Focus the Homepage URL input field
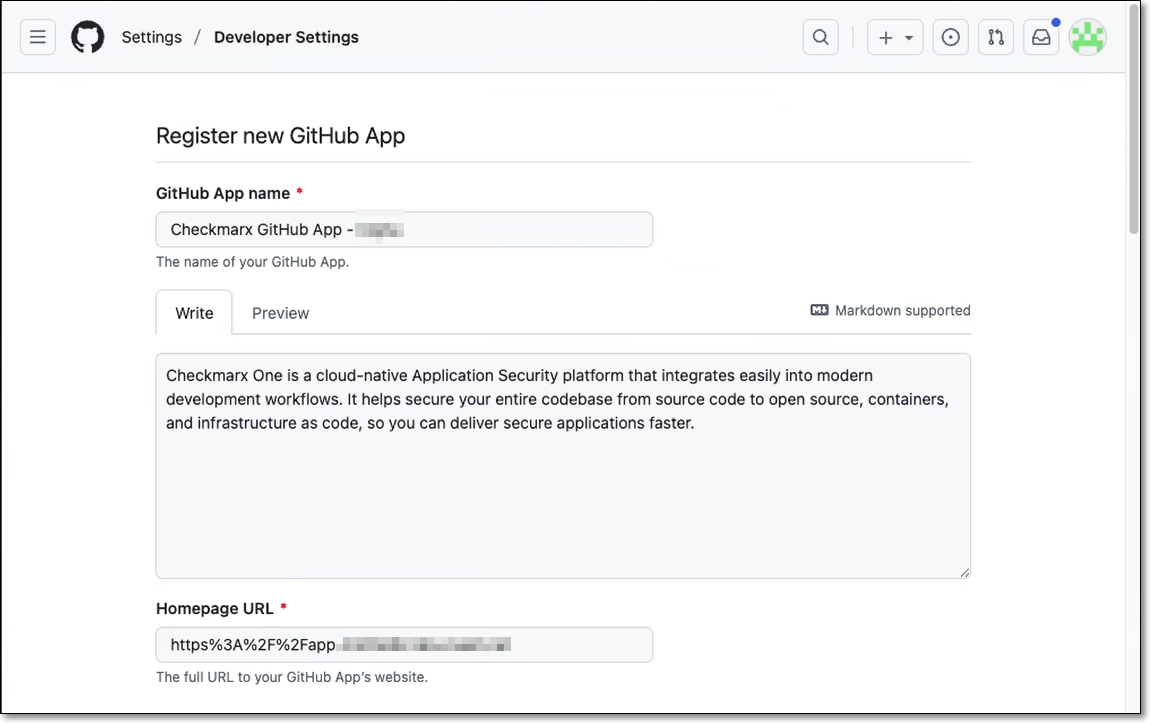The image size is (1150, 723). 404,645
